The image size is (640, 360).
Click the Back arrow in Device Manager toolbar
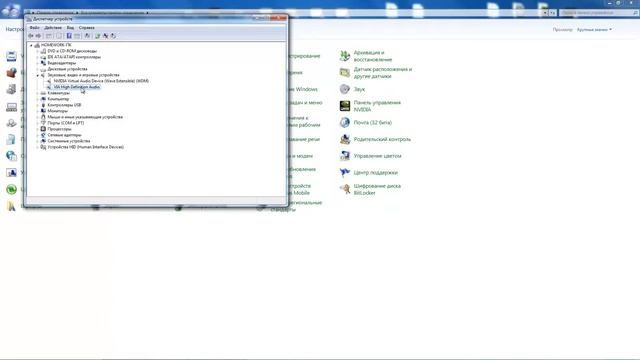(31, 36)
